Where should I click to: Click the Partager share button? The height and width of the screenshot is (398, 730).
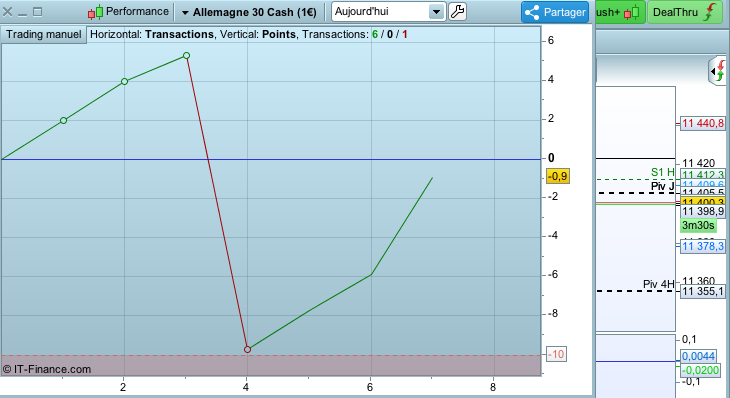[x=555, y=12]
